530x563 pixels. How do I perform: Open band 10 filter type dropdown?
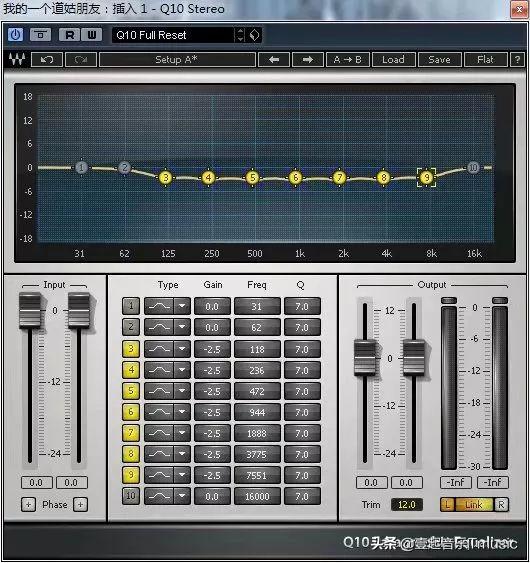coord(182,496)
